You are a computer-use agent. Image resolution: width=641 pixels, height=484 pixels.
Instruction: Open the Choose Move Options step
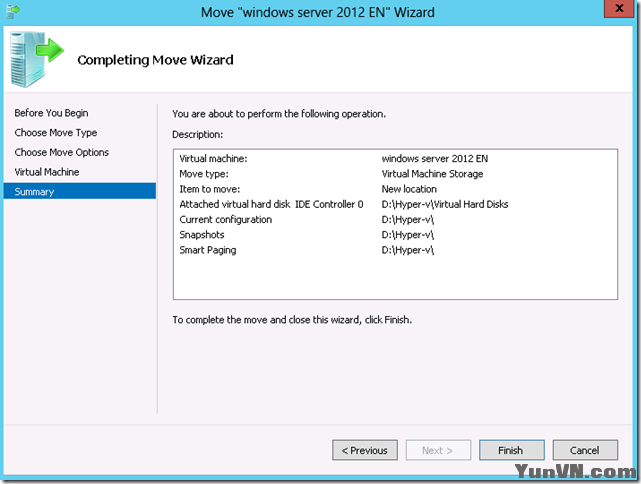point(61,152)
